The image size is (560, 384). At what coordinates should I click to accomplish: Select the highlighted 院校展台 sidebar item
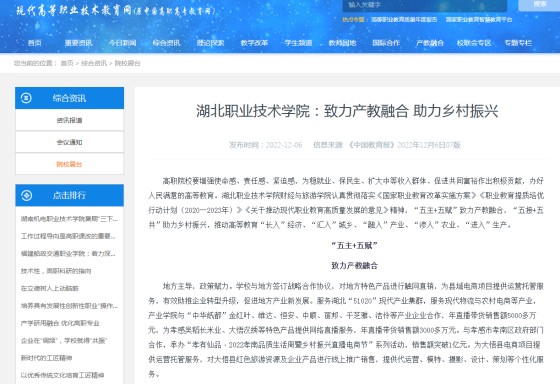[x=69, y=164]
